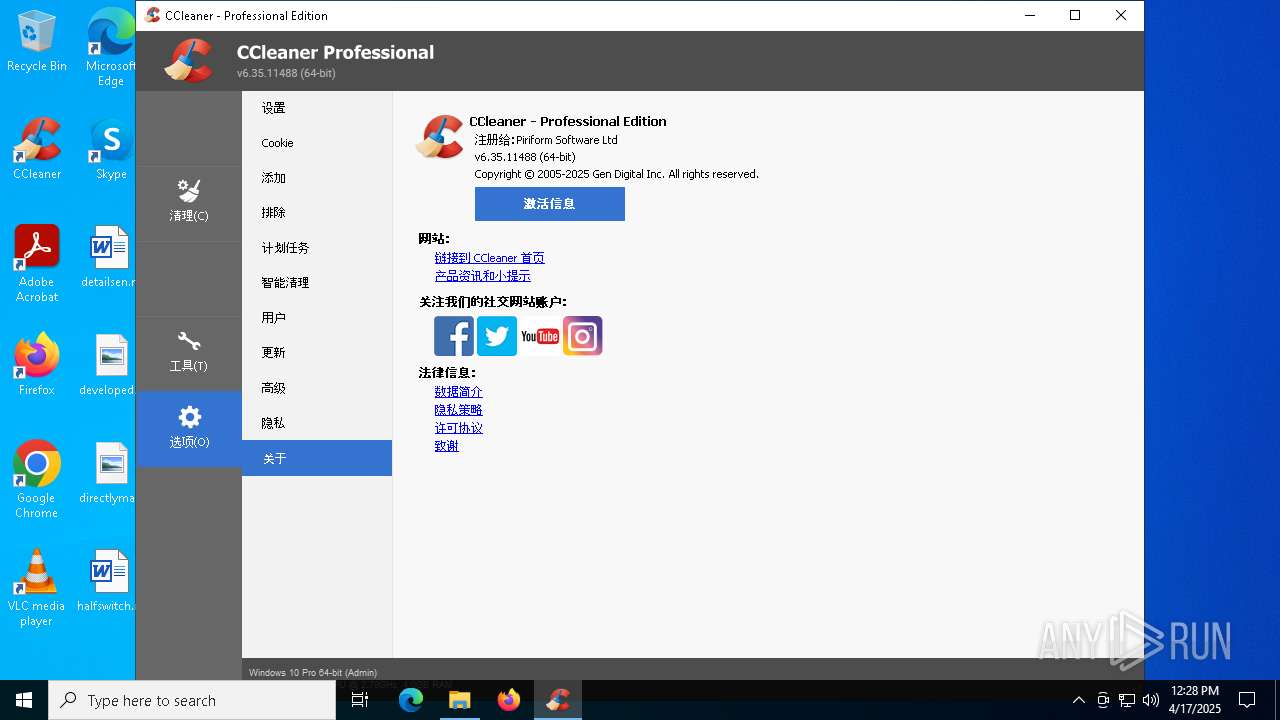1280x720 pixels.
Task: Open the halfswitch Word document on desktop
Action: 107,581
